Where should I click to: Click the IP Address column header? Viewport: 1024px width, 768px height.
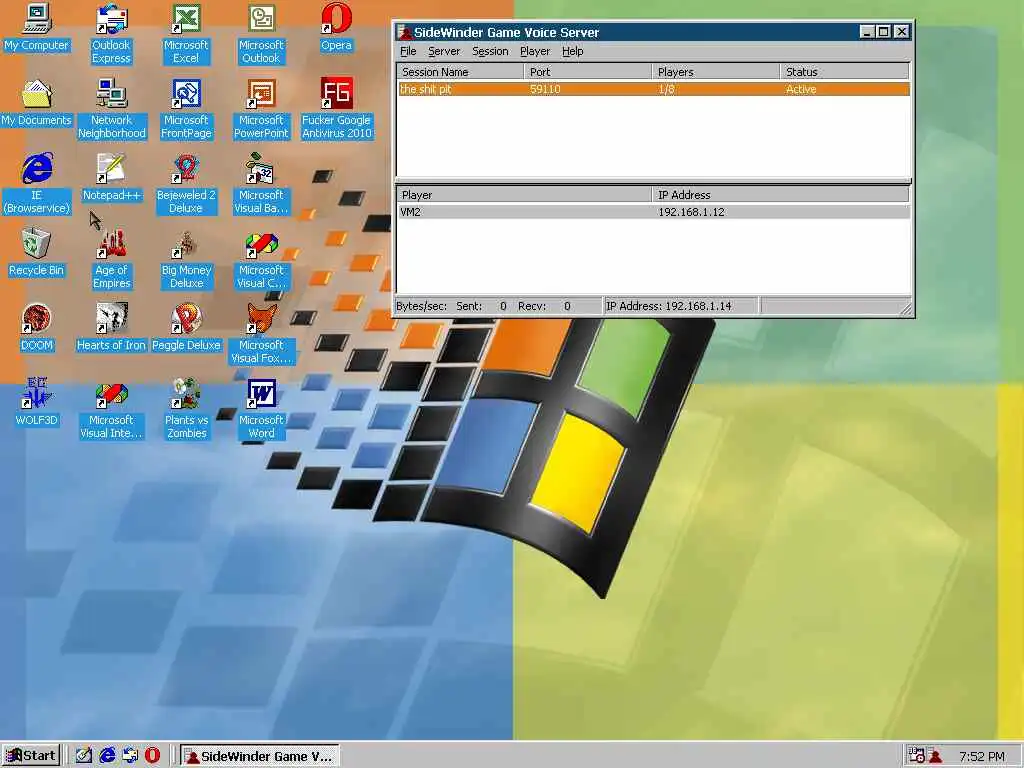pyautogui.click(x=780, y=195)
